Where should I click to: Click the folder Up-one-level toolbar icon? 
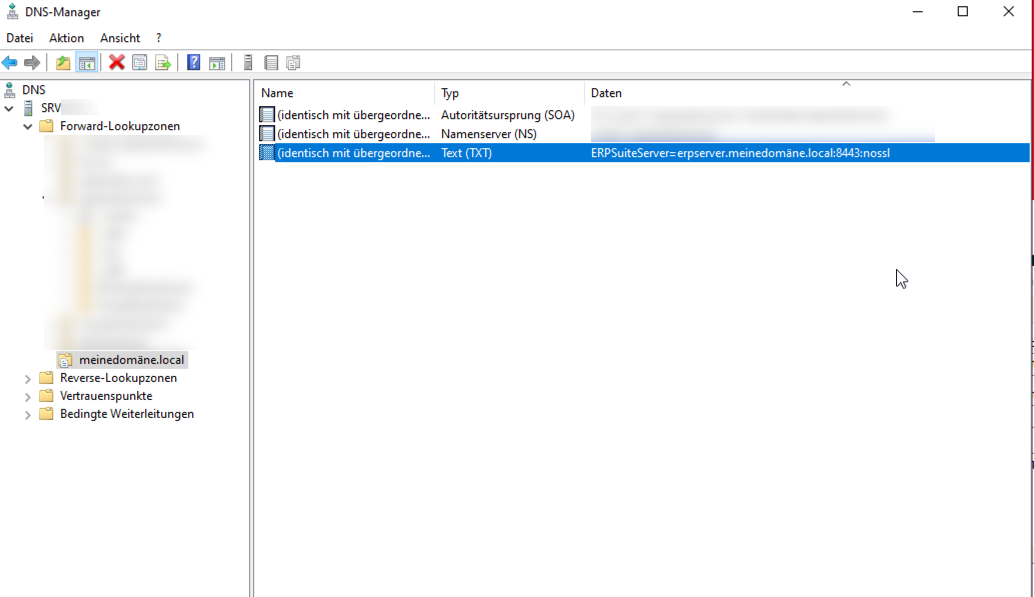pyautogui.click(x=63, y=63)
